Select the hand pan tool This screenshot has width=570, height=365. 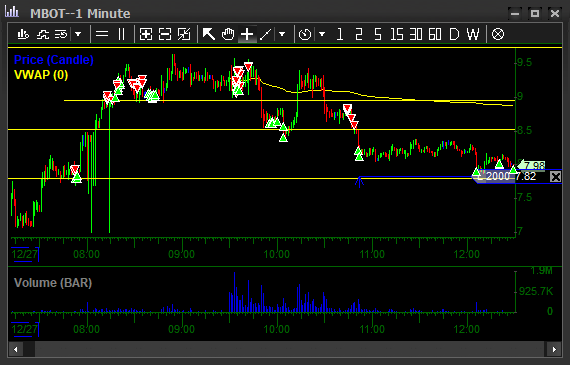point(228,35)
